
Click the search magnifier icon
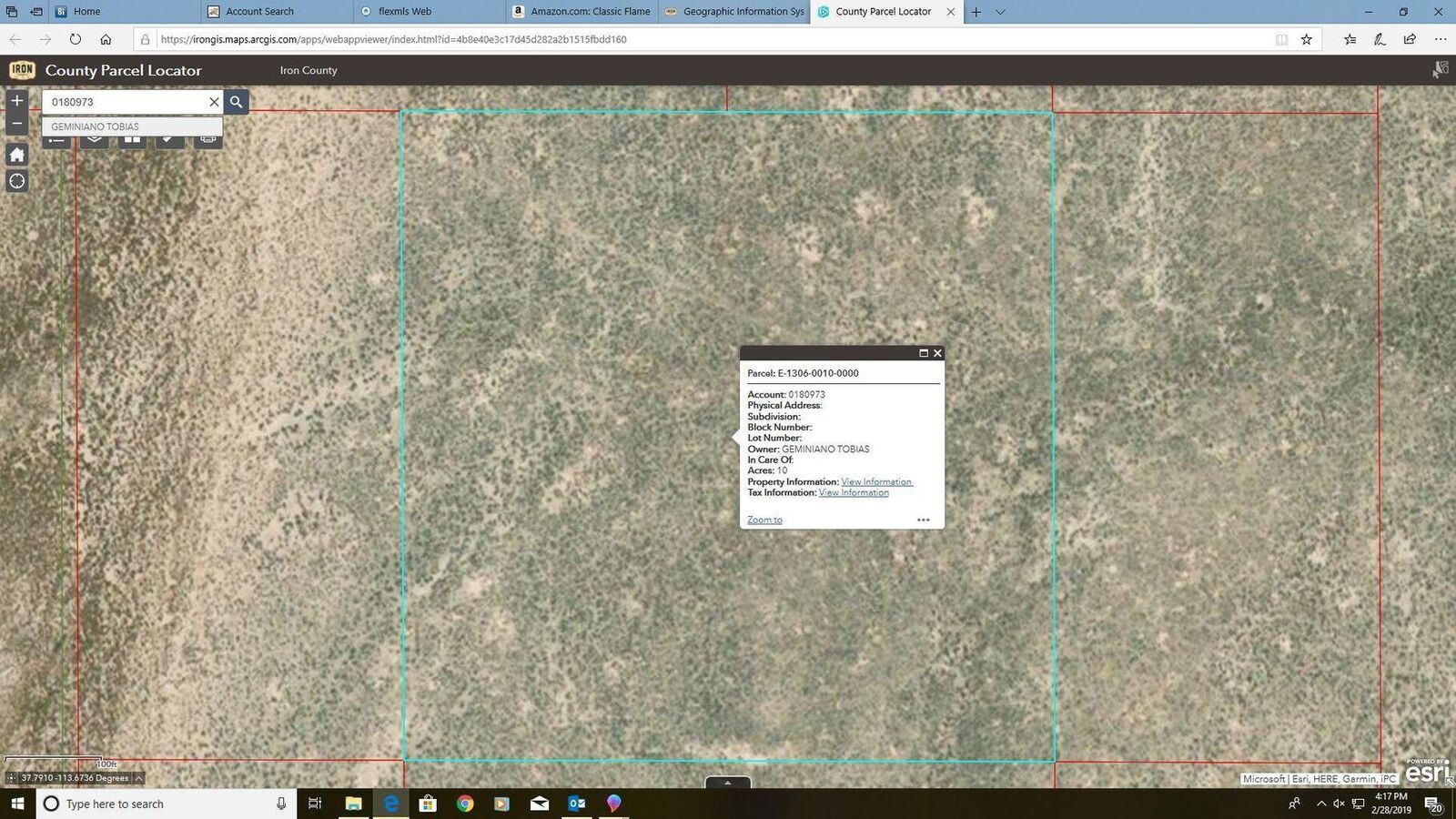click(236, 102)
